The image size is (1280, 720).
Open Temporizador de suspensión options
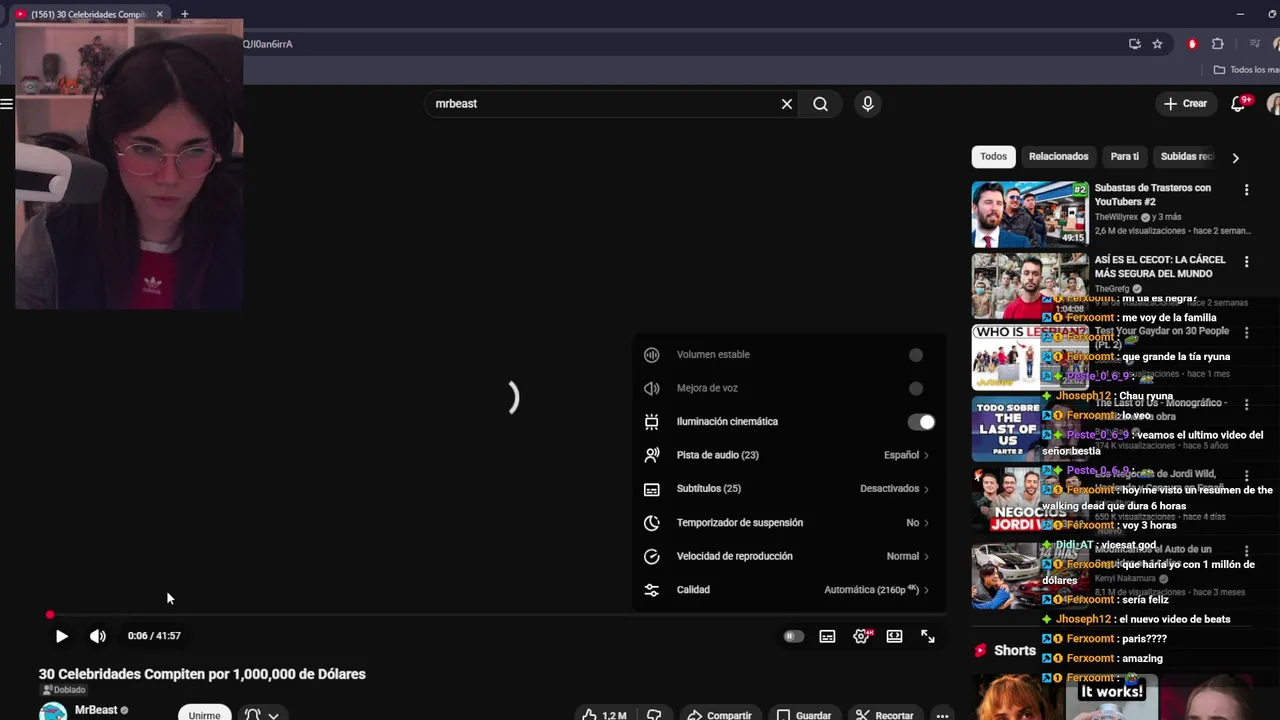click(789, 523)
